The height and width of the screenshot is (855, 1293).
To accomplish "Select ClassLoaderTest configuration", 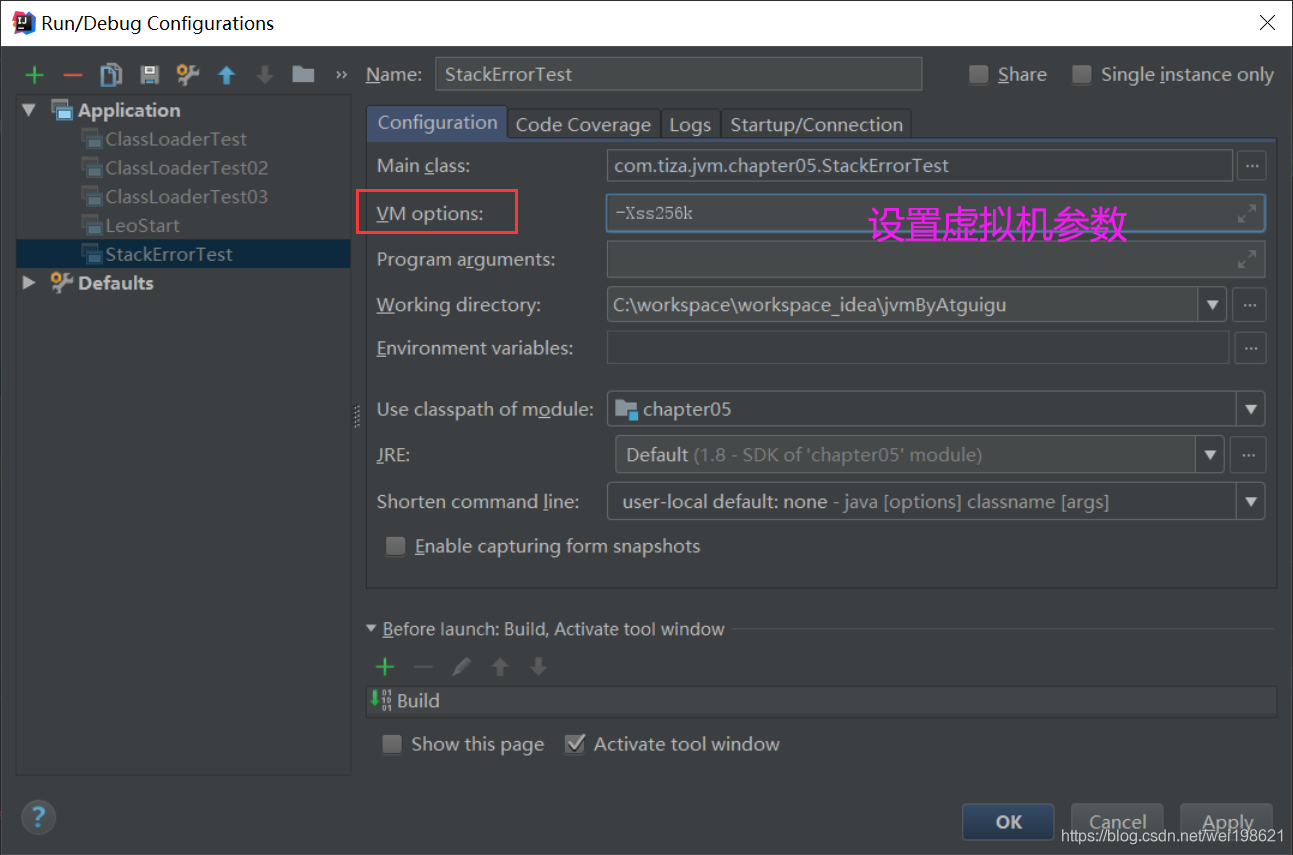I will (176, 139).
